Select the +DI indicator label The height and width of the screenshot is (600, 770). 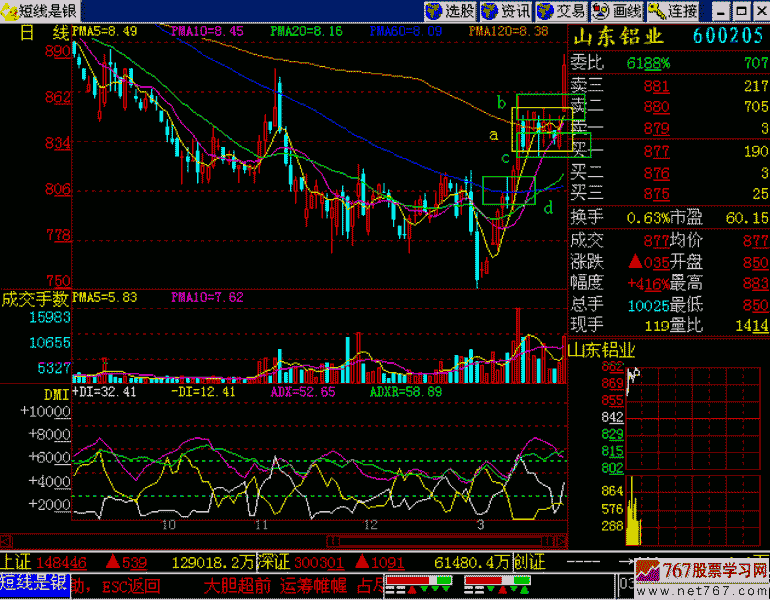click(105, 393)
